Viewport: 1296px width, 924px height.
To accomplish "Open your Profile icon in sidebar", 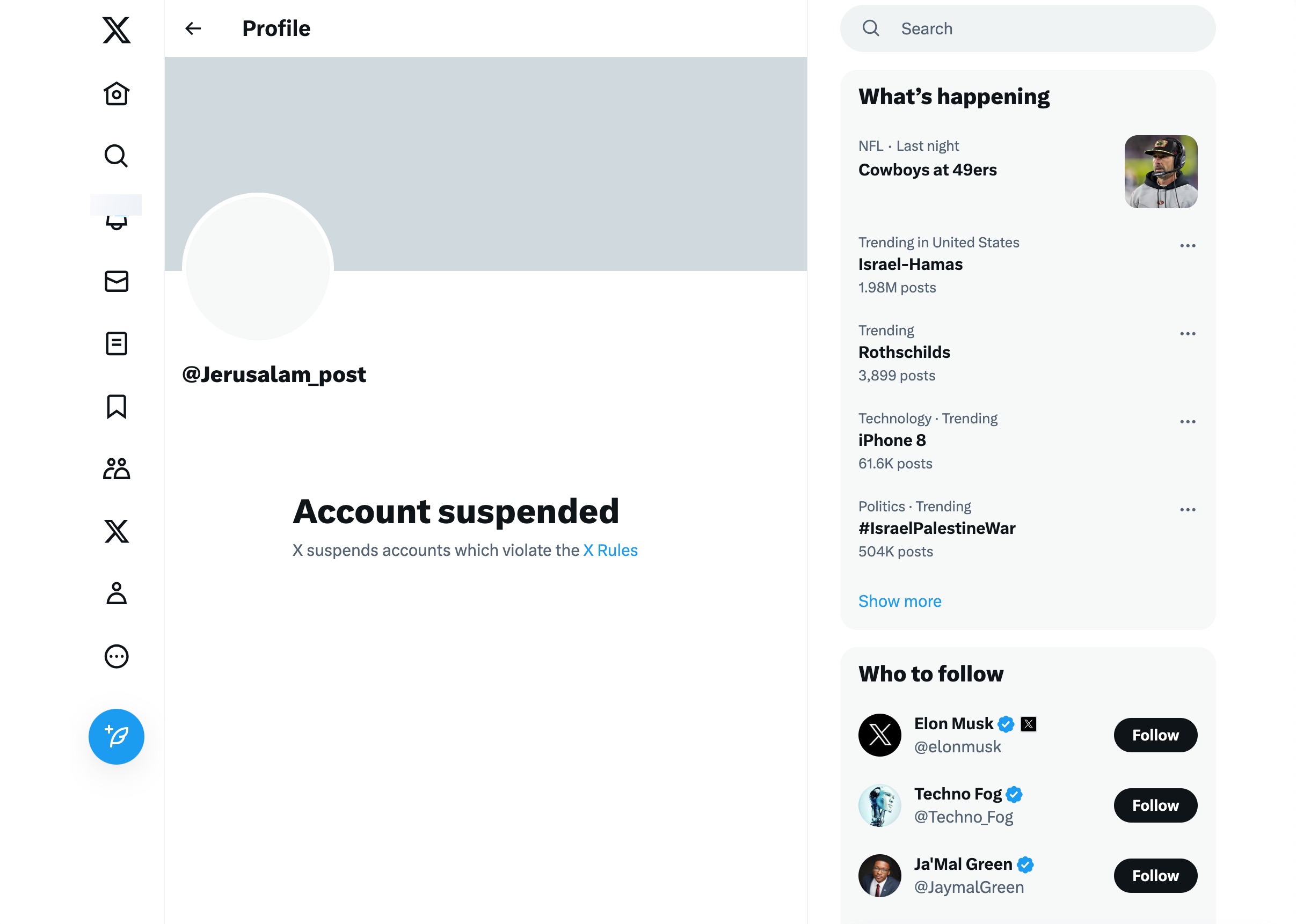I will coord(116,595).
